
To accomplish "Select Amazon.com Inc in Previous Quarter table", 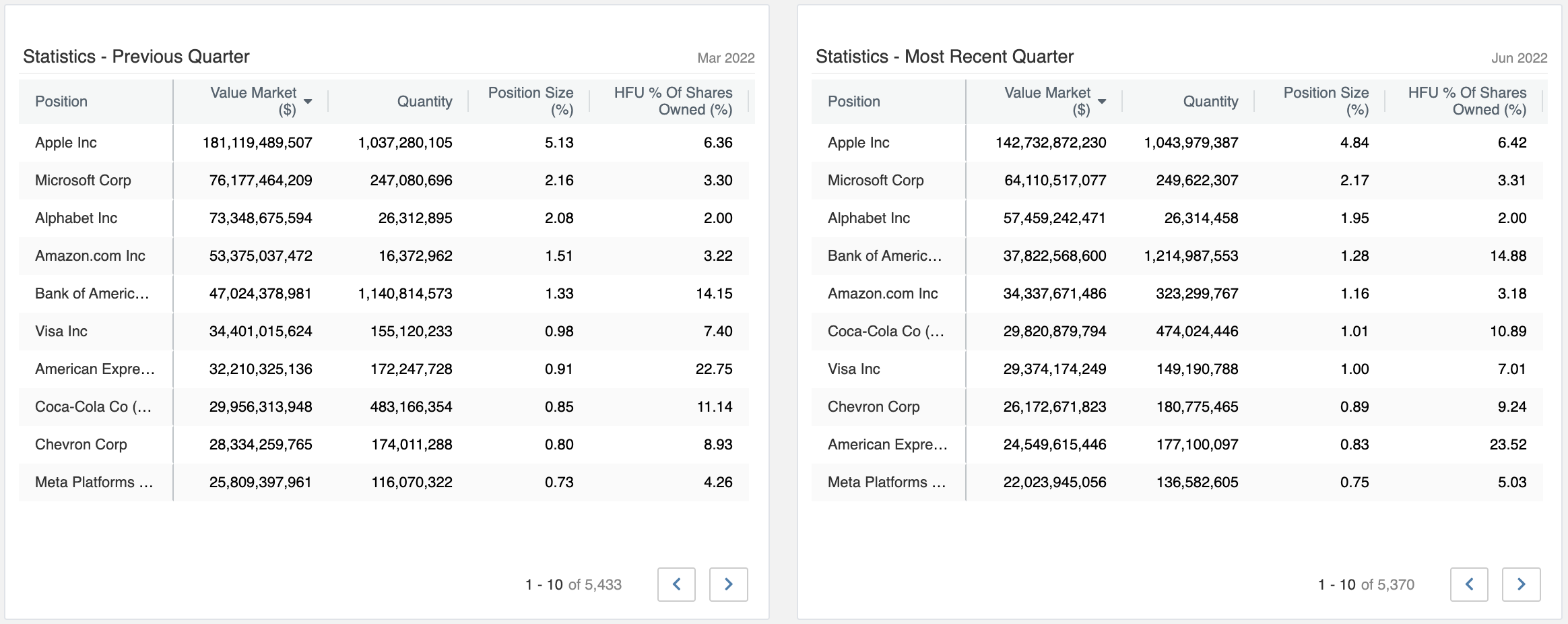I will pos(90,256).
